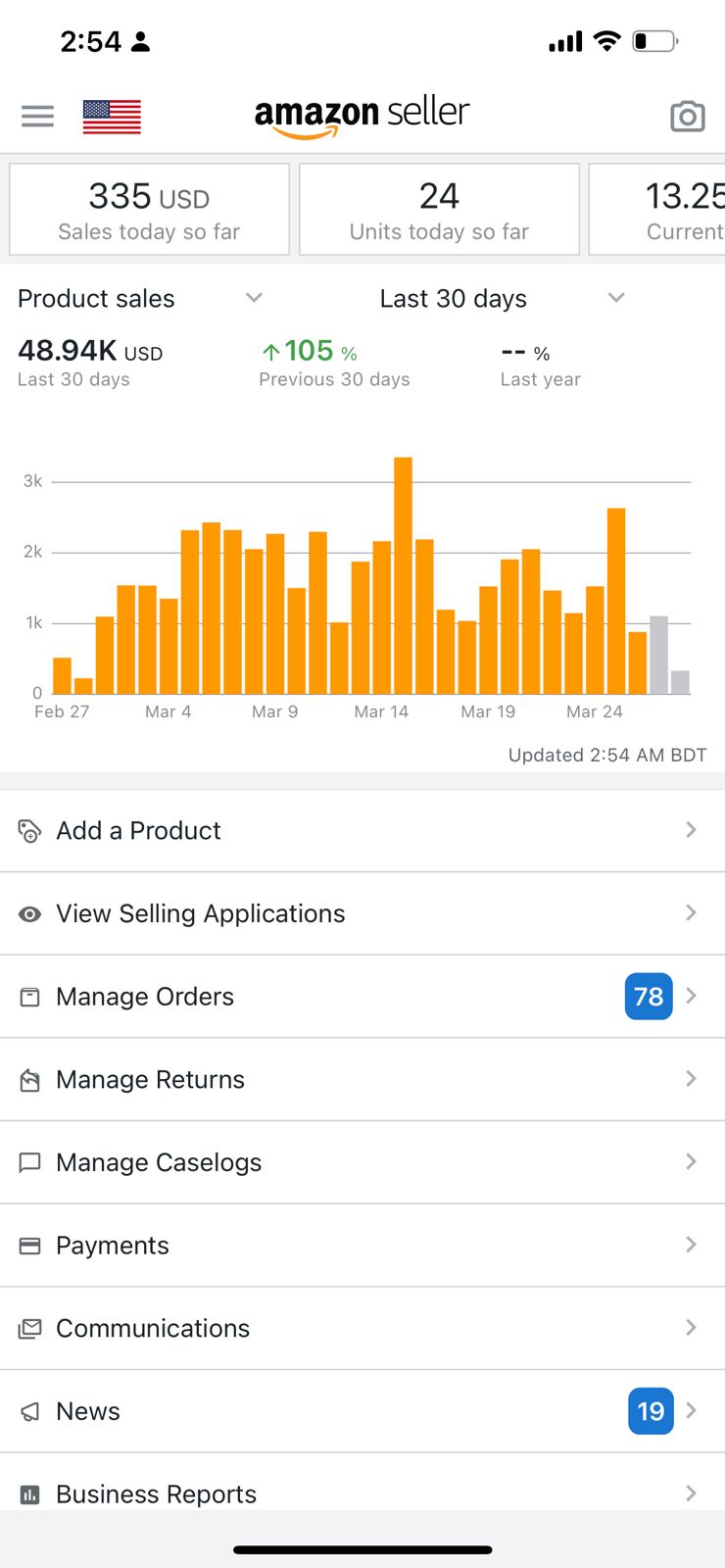This screenshot has width=725, height=1568.
Task: Tap the 78 pending orders badge
Action: (649, 997)
